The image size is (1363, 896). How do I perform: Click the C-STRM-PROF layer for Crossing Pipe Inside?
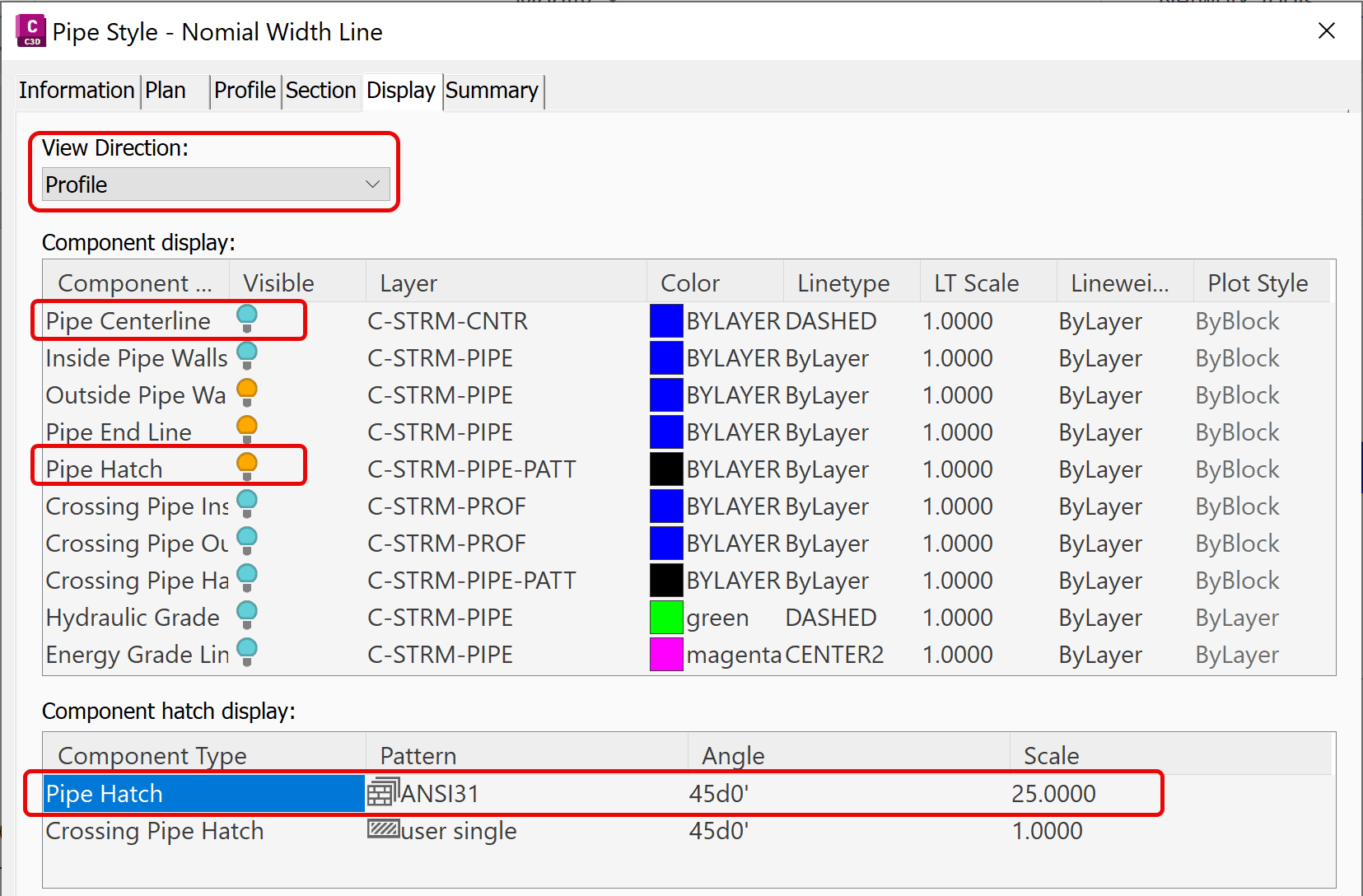coord(446,506)
